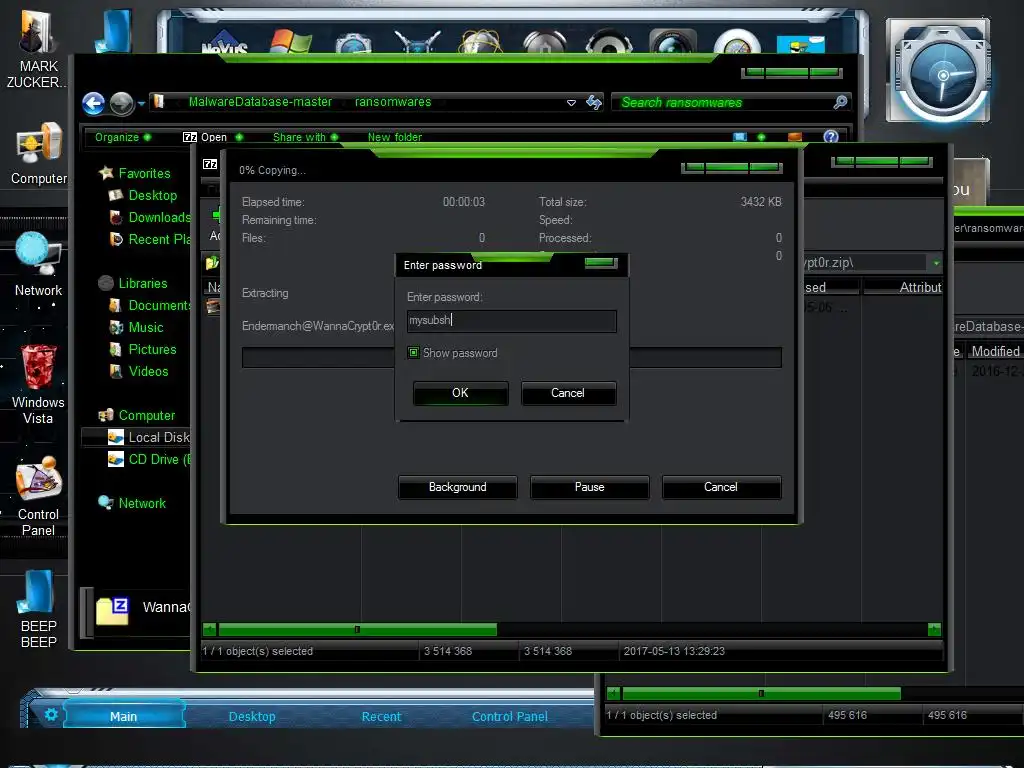Screen dimensions: 1024x768
Task: Click the gear icon on the bottom dock
Action: point(51,714)
